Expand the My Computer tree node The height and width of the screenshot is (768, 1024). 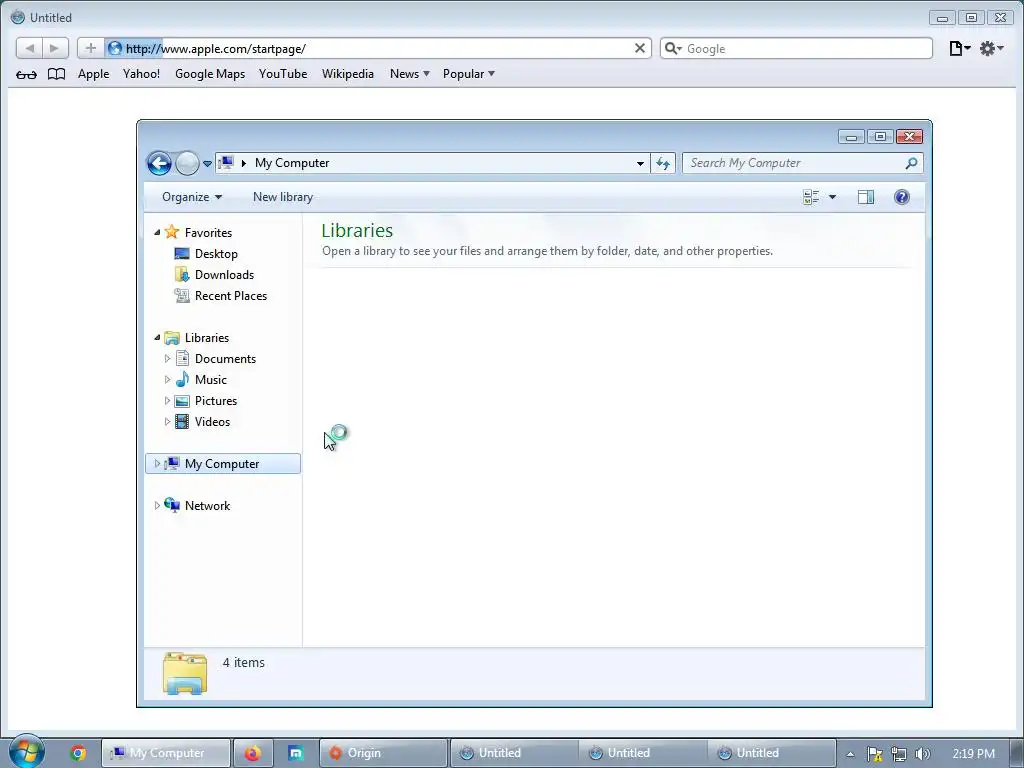pyautogui.click(x=157, y=464)
